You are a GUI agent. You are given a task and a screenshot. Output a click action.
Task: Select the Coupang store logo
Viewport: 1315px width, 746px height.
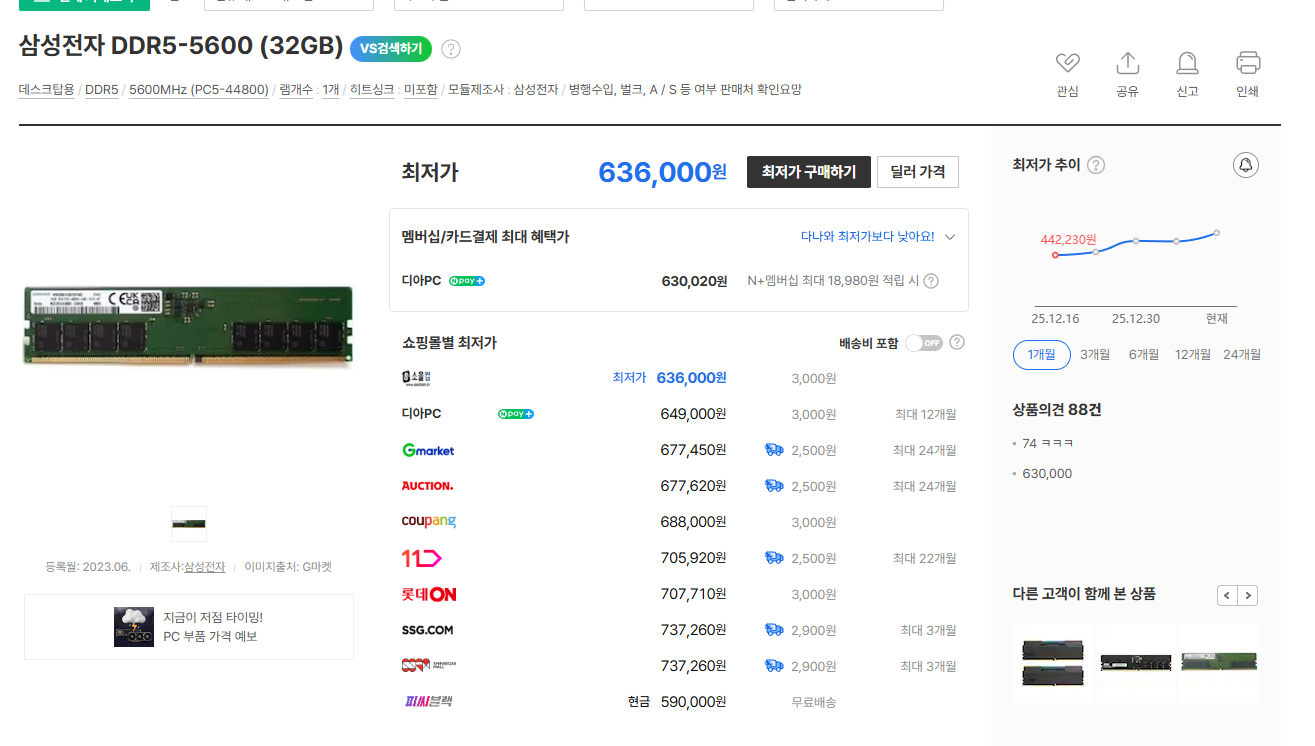point(429,521)
